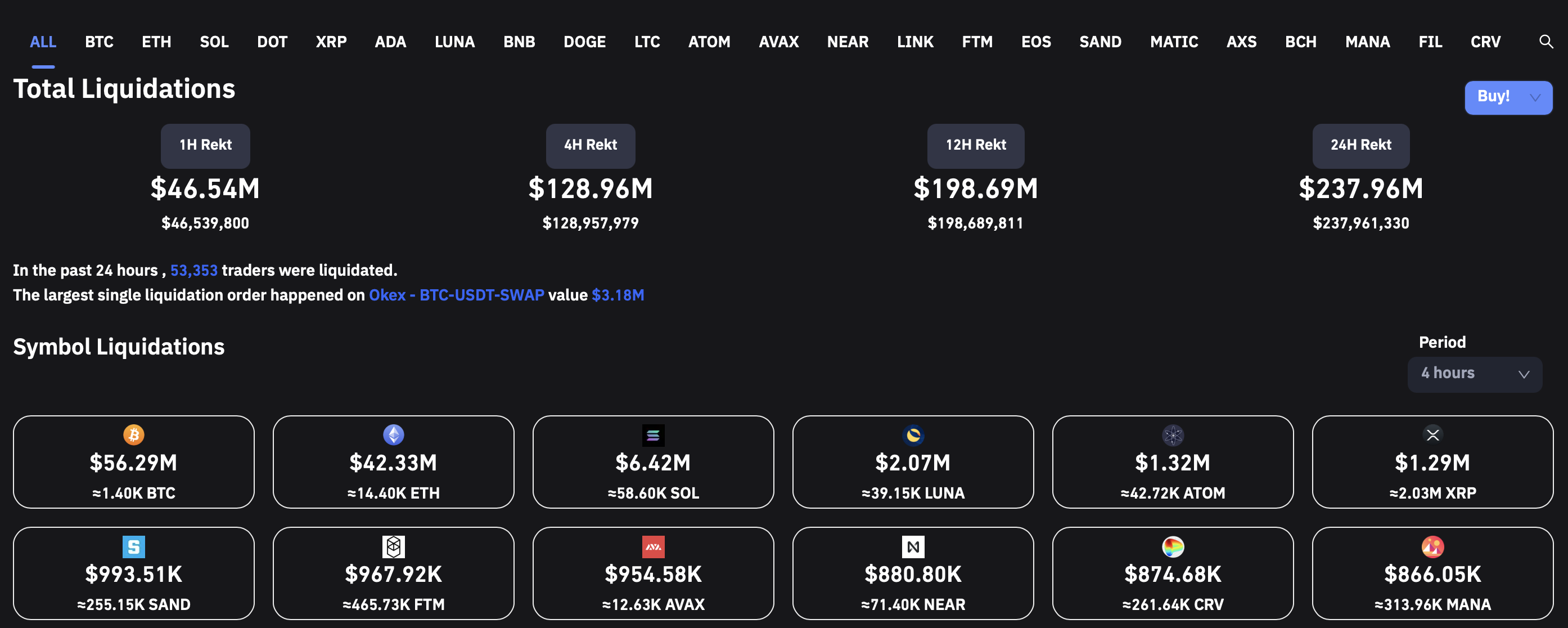Open the MATIC tab

pos(1174,42)
